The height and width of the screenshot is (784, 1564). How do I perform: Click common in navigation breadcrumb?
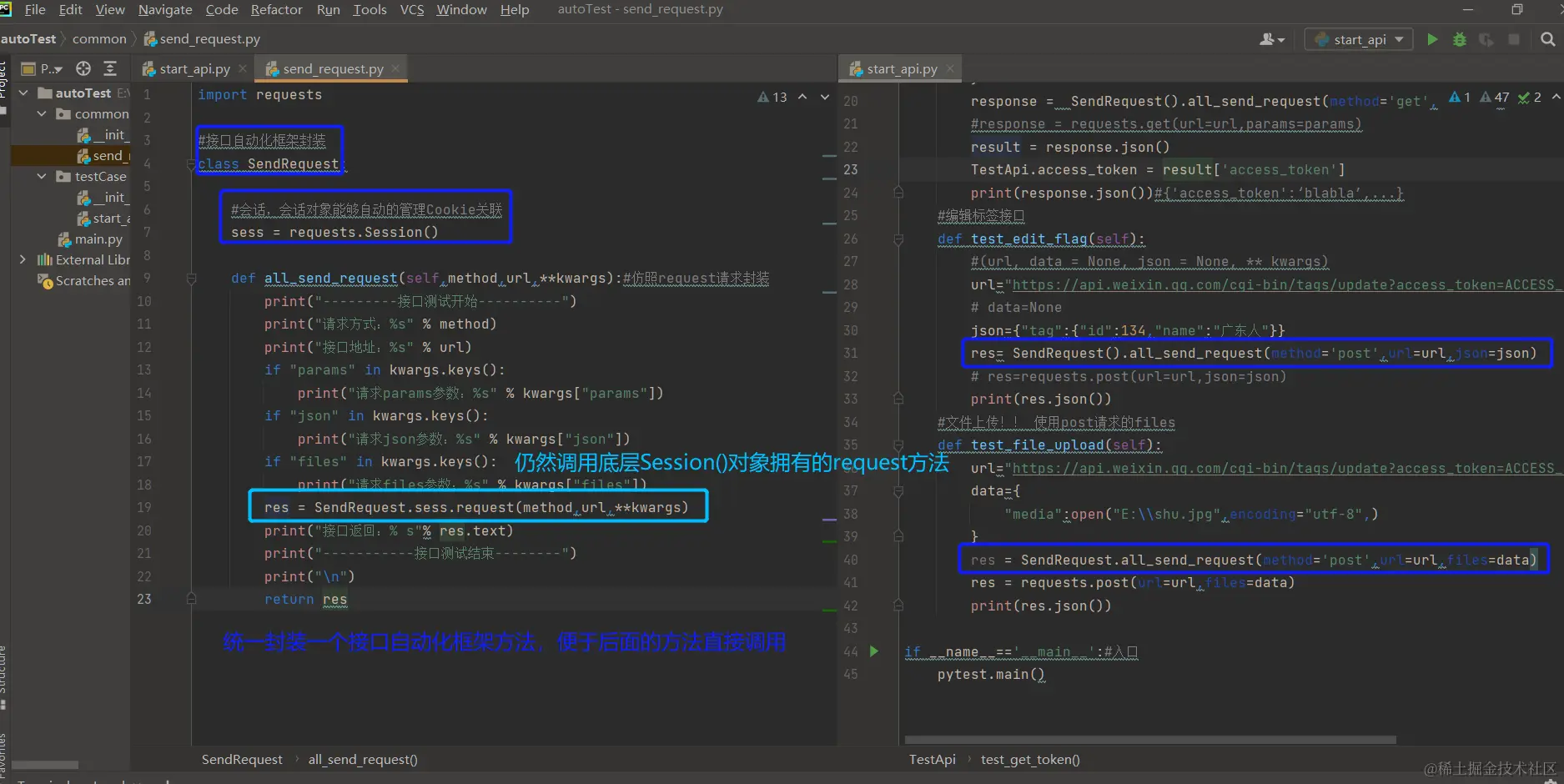(99, 39)
